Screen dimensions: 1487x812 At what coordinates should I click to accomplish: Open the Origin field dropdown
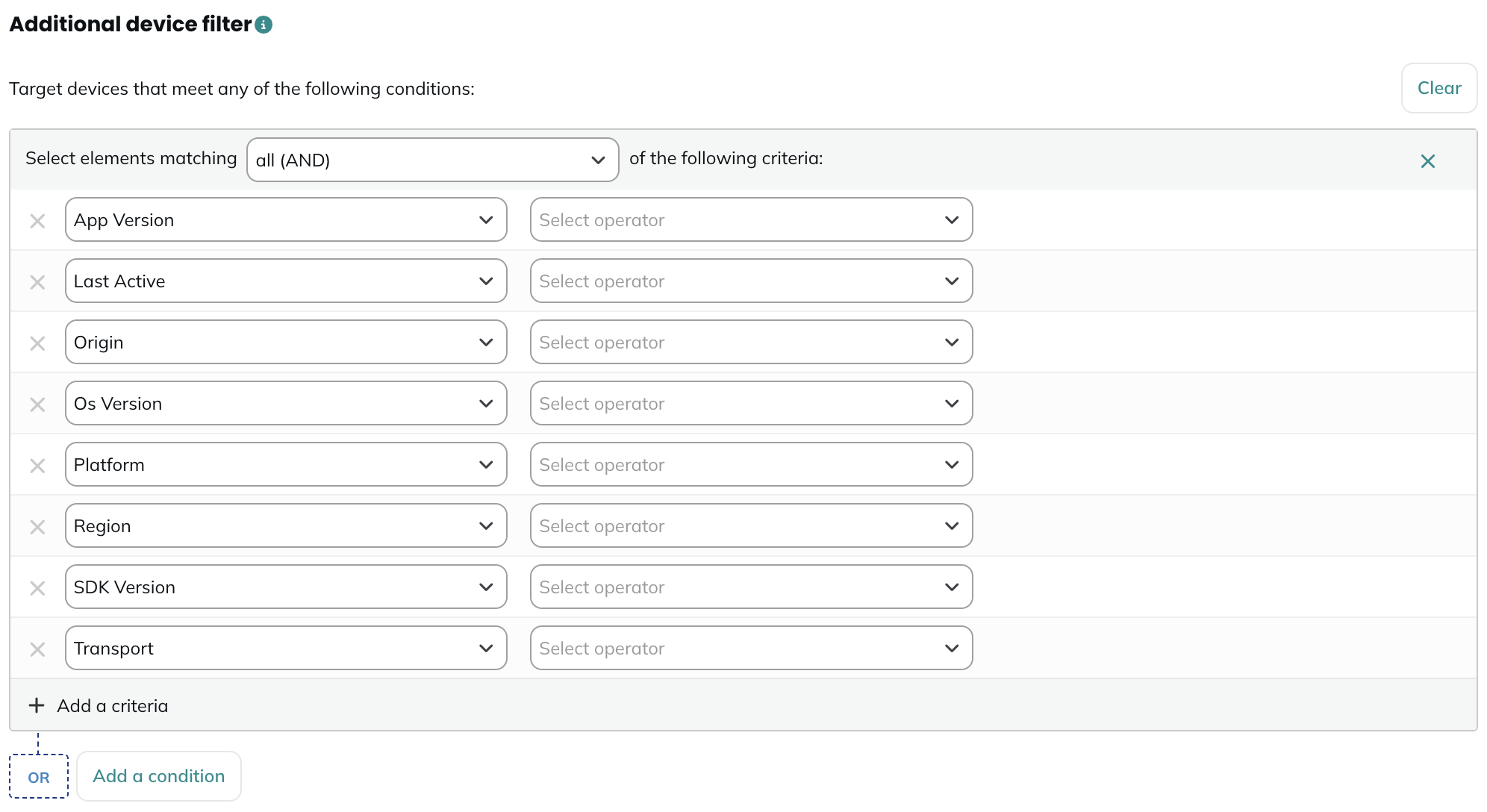pyautogui.click(x=286, y=342)
